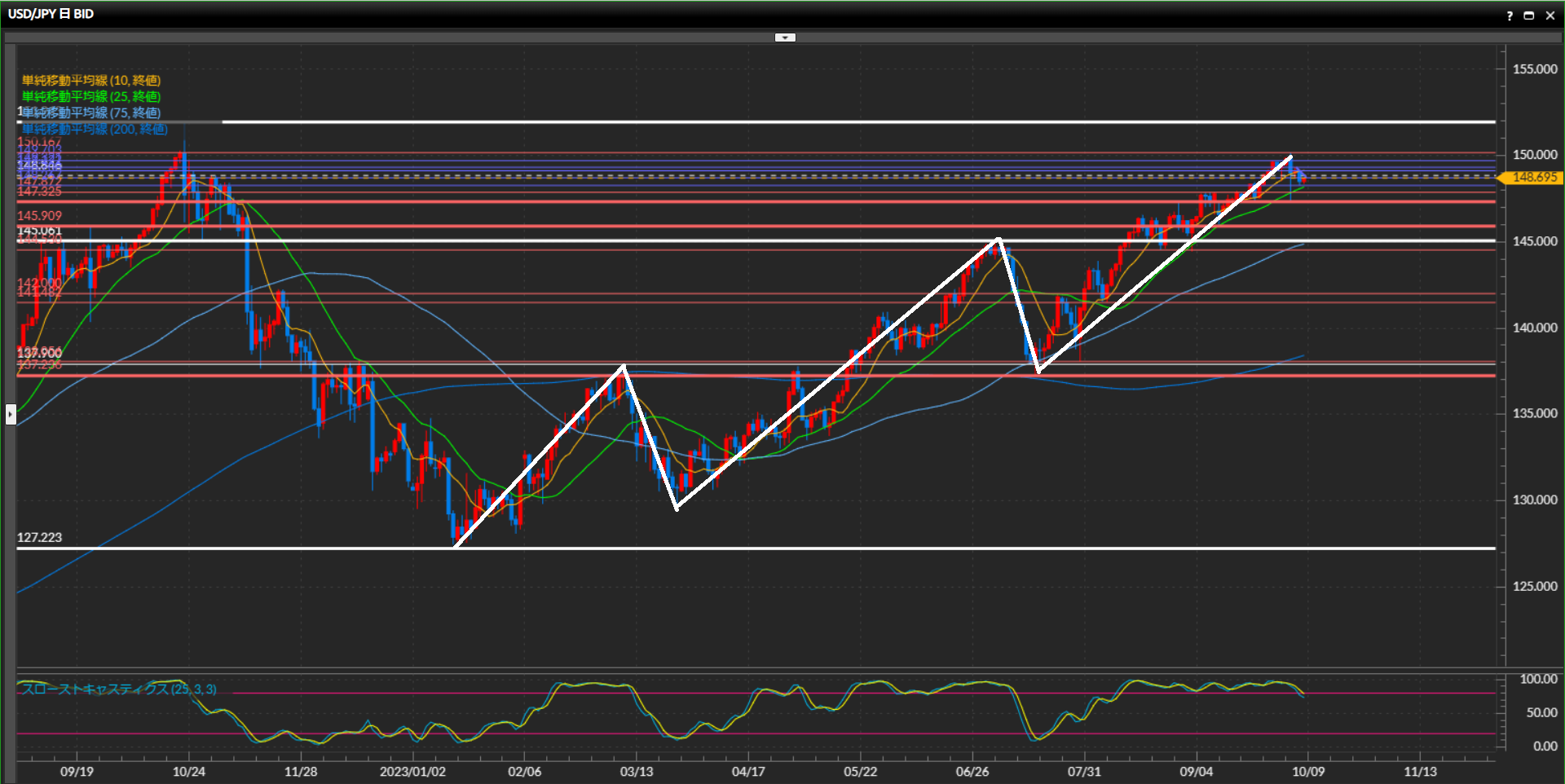Select the 単純移動平均線 (25, 終値) indicator label

[90, 96]
